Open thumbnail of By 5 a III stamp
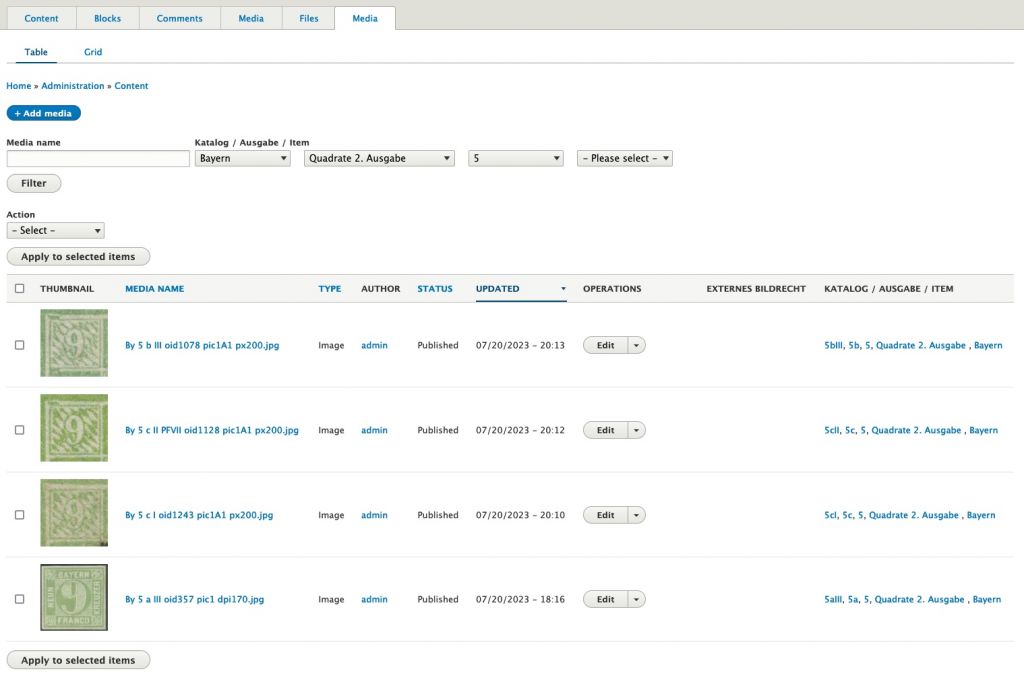The height and width of the screenshot is (686, 1024). (x=74, y=597)
